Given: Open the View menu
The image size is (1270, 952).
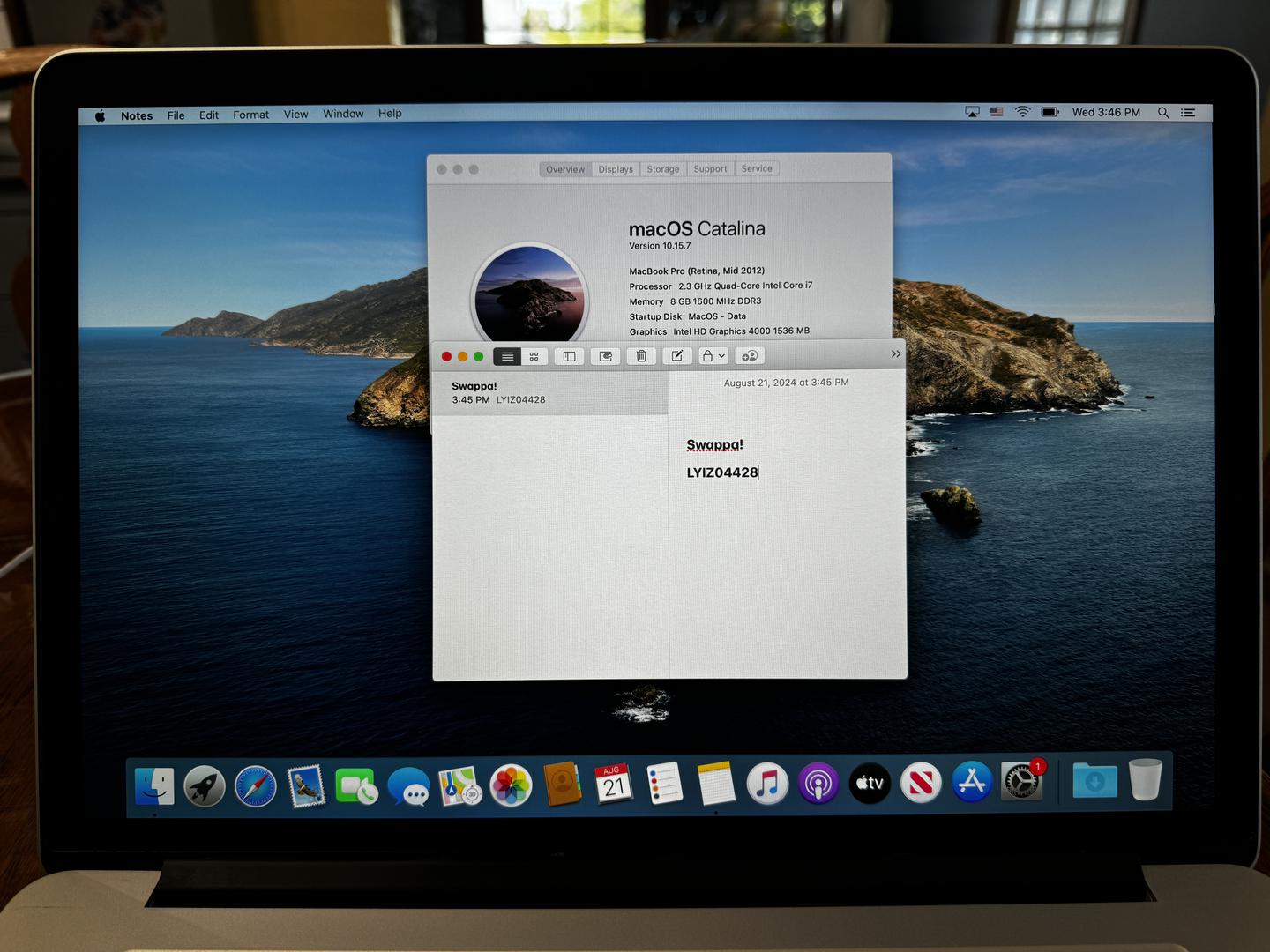Looking at the screenshot, I should coord(296,115).
